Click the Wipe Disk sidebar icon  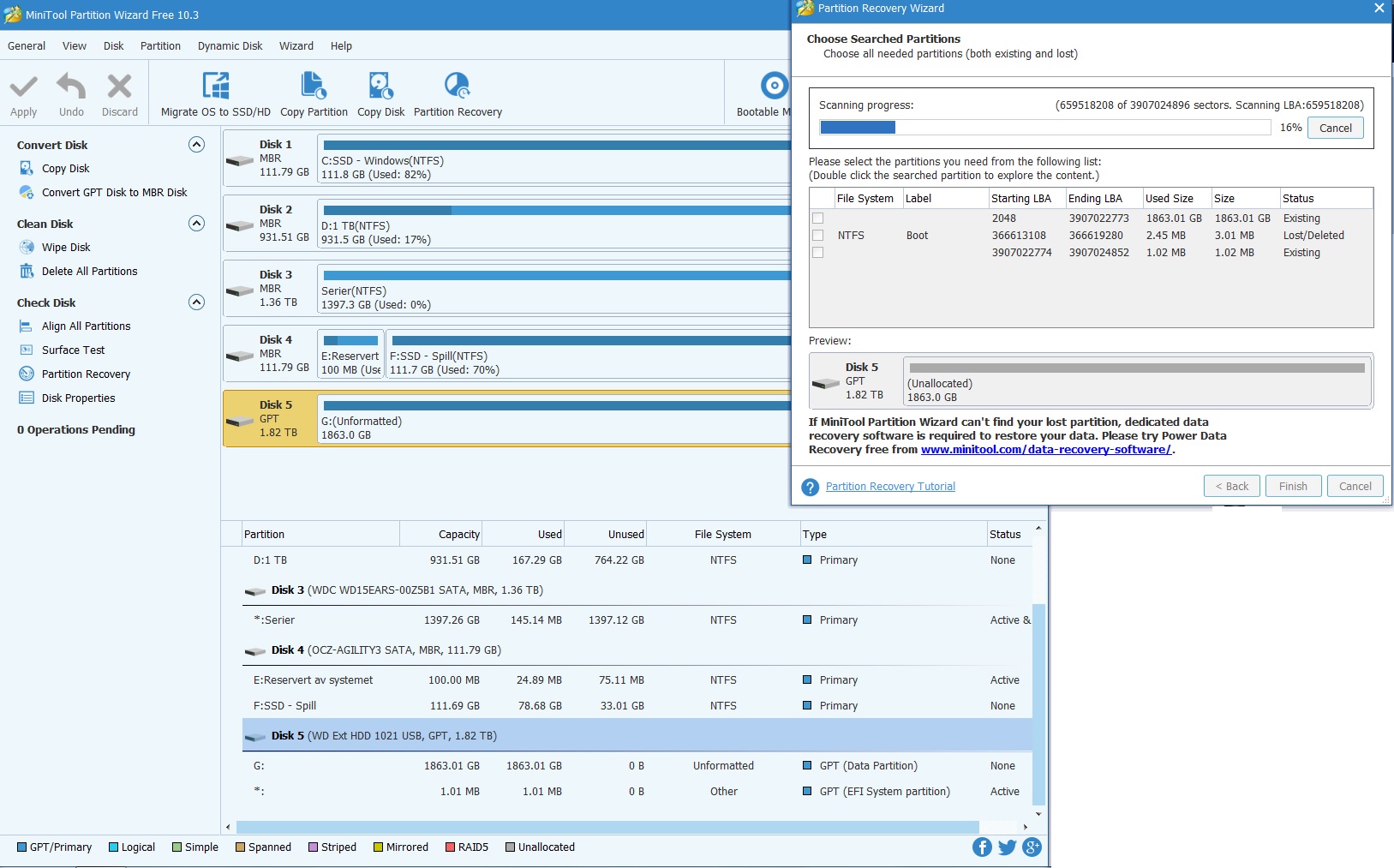(27, 248)
